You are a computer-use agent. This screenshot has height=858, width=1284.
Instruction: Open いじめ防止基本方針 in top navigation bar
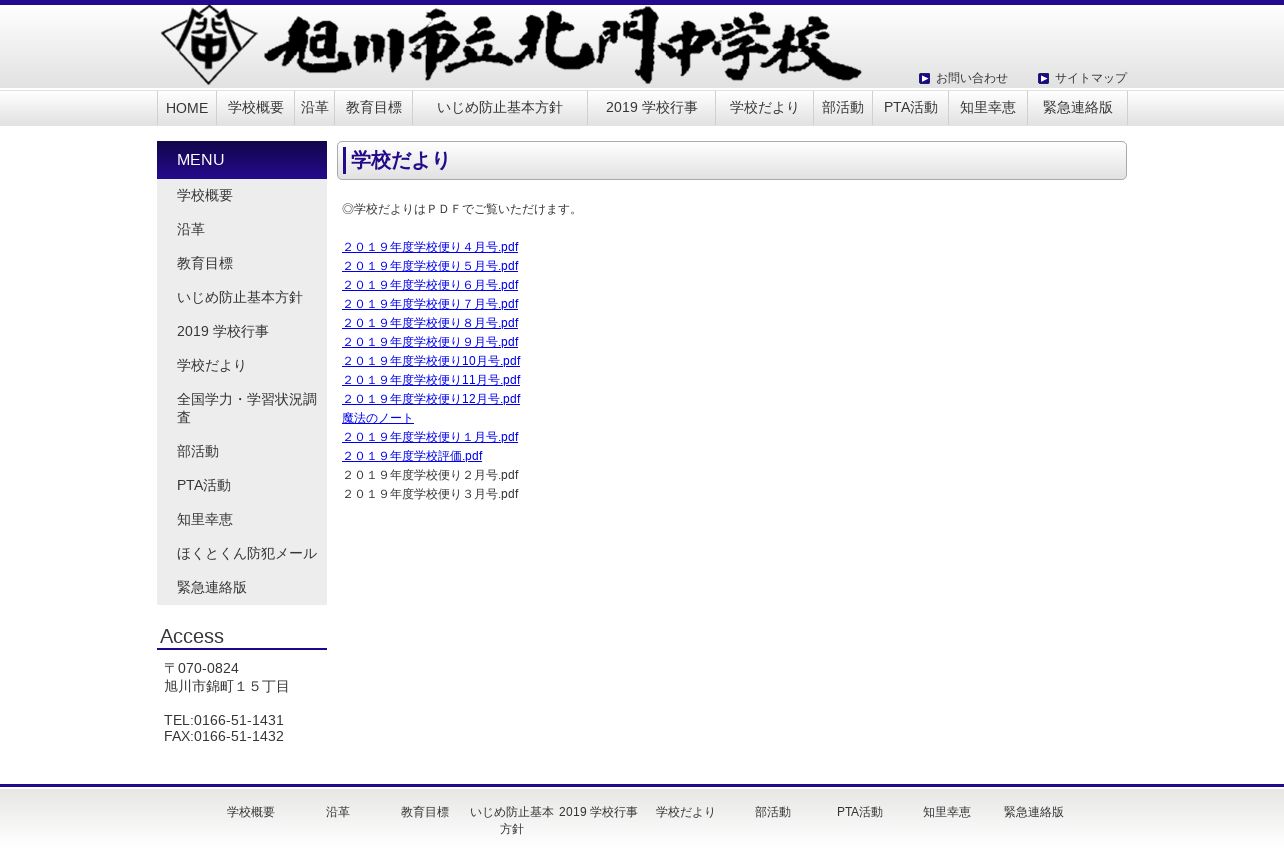[500, 108]
